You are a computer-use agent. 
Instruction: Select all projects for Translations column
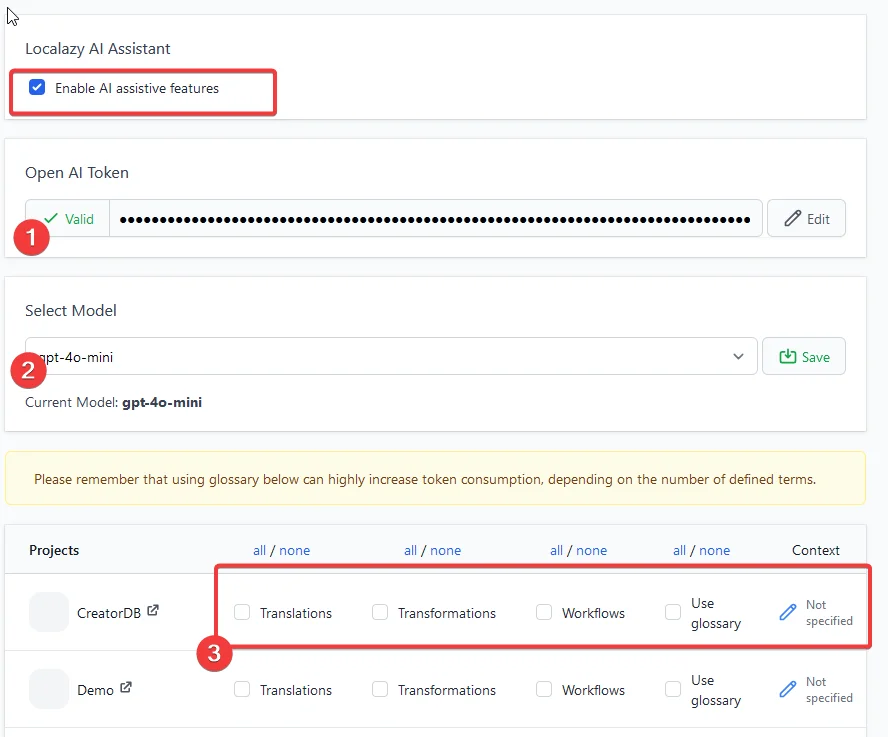(259, 550)
